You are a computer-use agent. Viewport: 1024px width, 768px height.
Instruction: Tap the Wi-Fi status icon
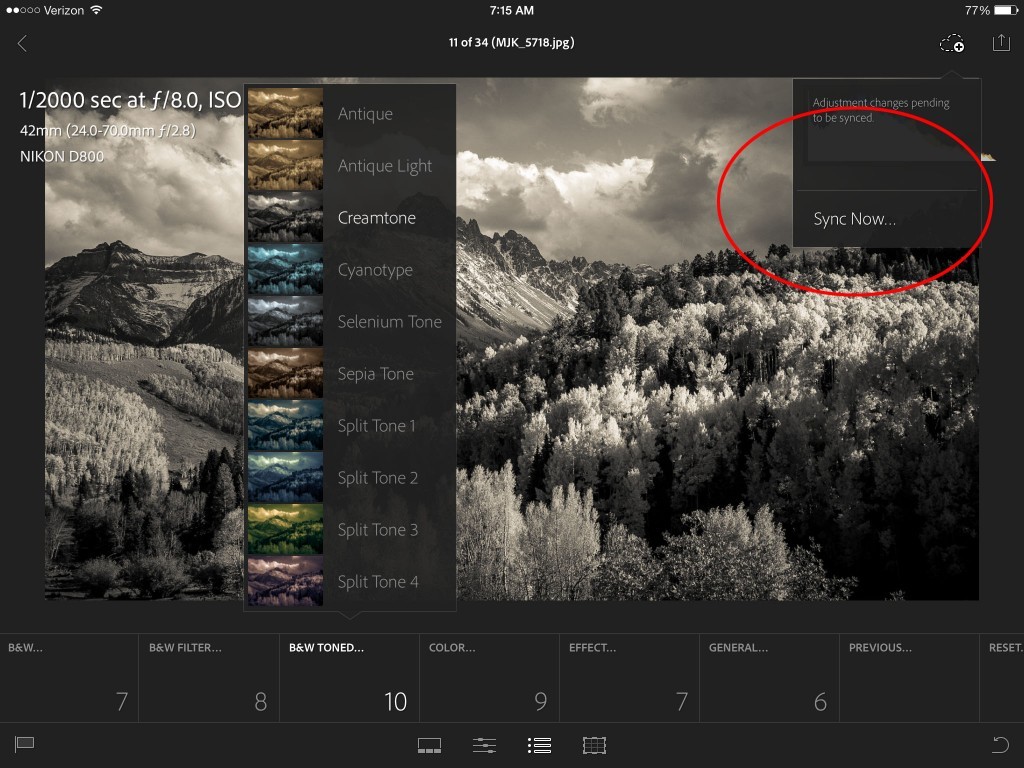point(97,10)
